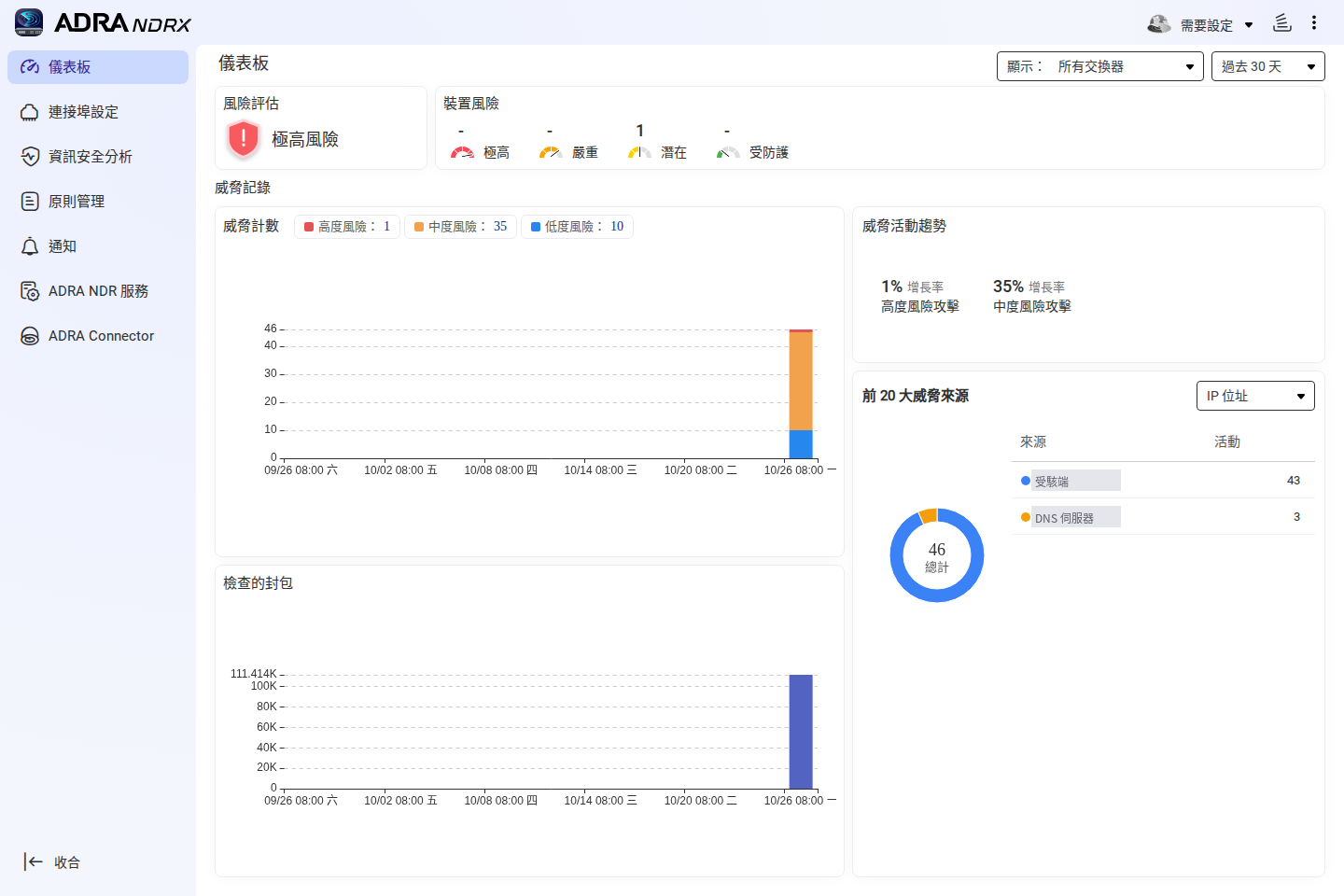Screen dimensions: 1344x896
Task: Open the three-dot more options menu
Action: point(1314,23)
